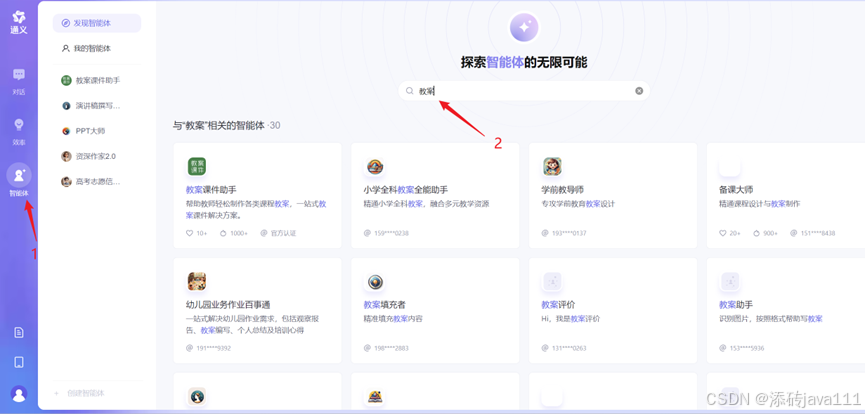The width and height of the screenshot is (865, 414).
Task: Click the flame 1000+ icon on 教案课件助手 card
Action: 223,233
